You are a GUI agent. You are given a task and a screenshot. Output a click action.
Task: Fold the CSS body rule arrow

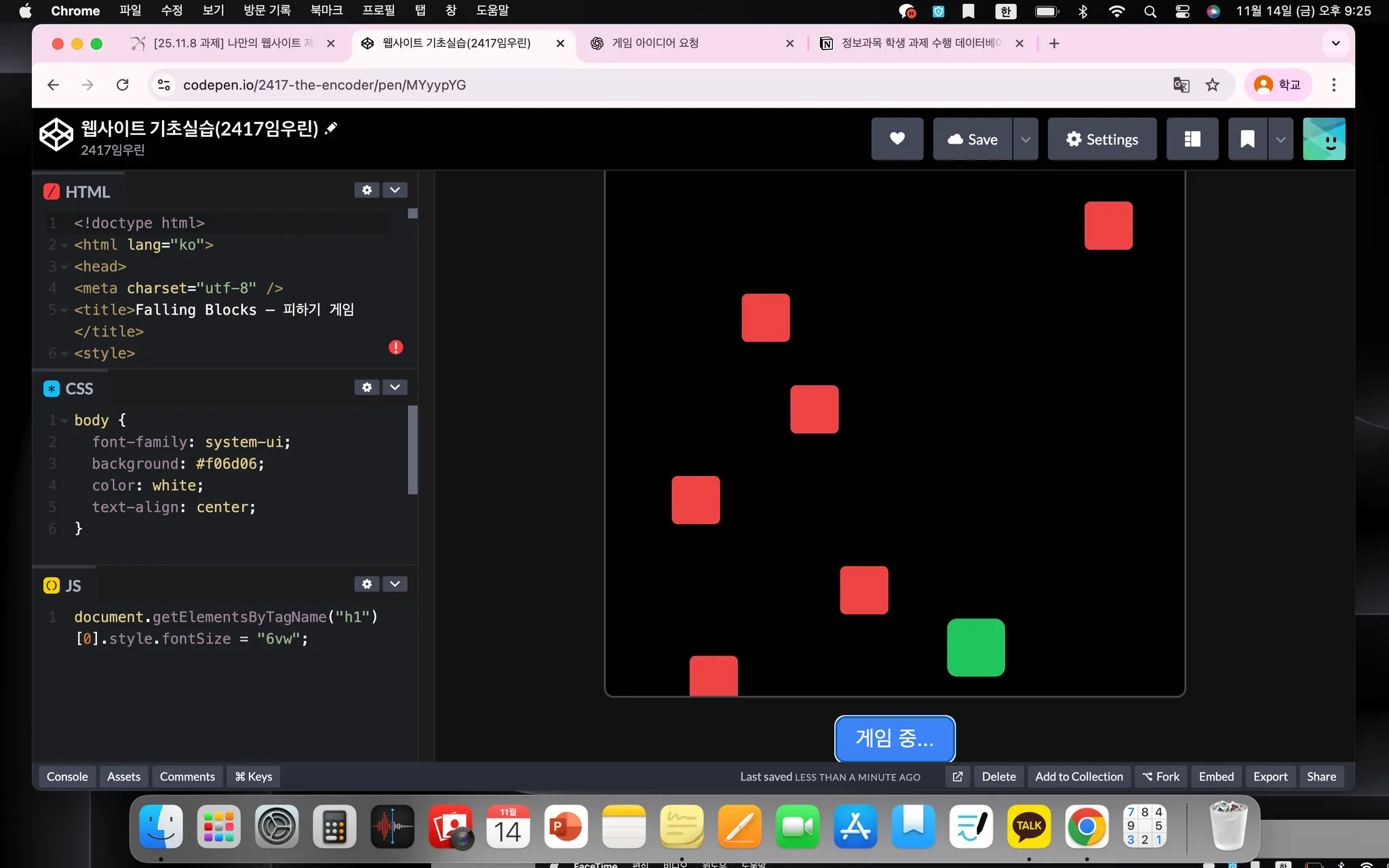tap(64, 421)
